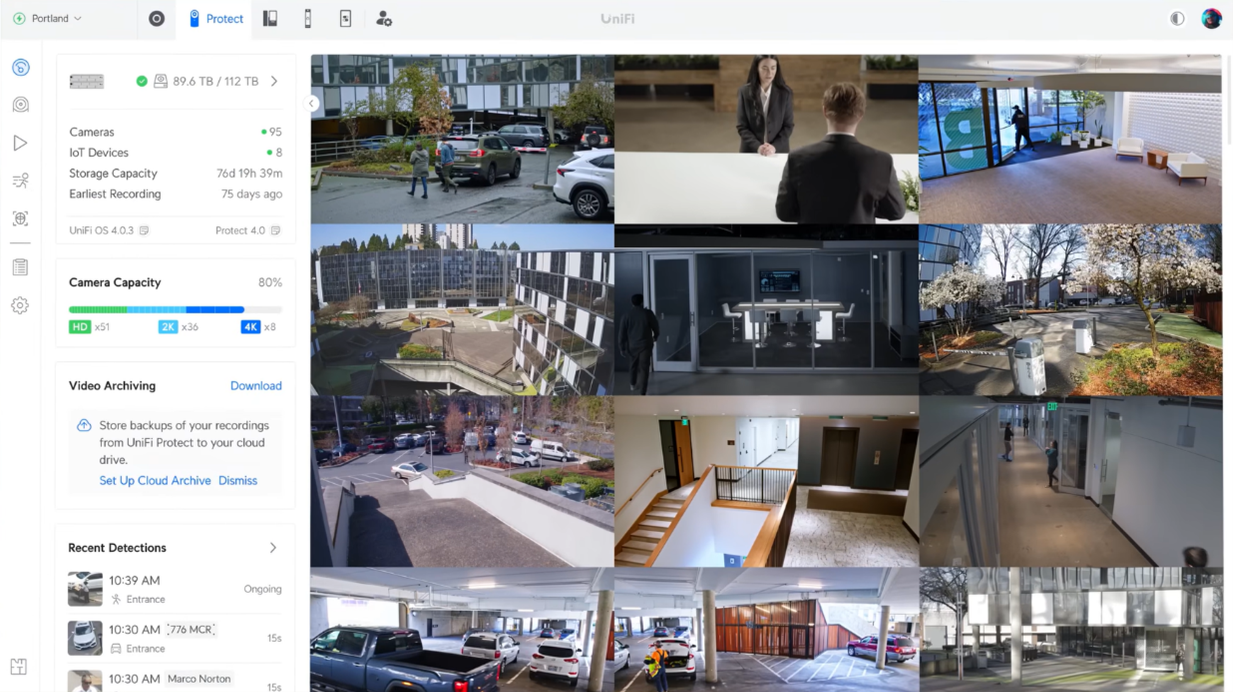Viewport: 1233px width, 692px height.
Task: Click the admin user settings icon
Action: point(383,19)
